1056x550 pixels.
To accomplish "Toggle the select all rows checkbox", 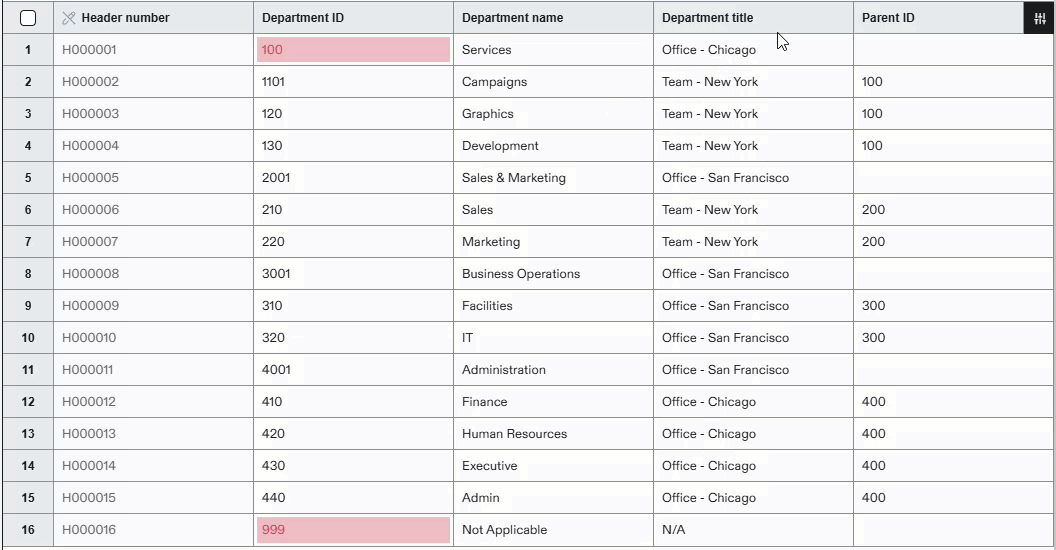I will [28, 18].
